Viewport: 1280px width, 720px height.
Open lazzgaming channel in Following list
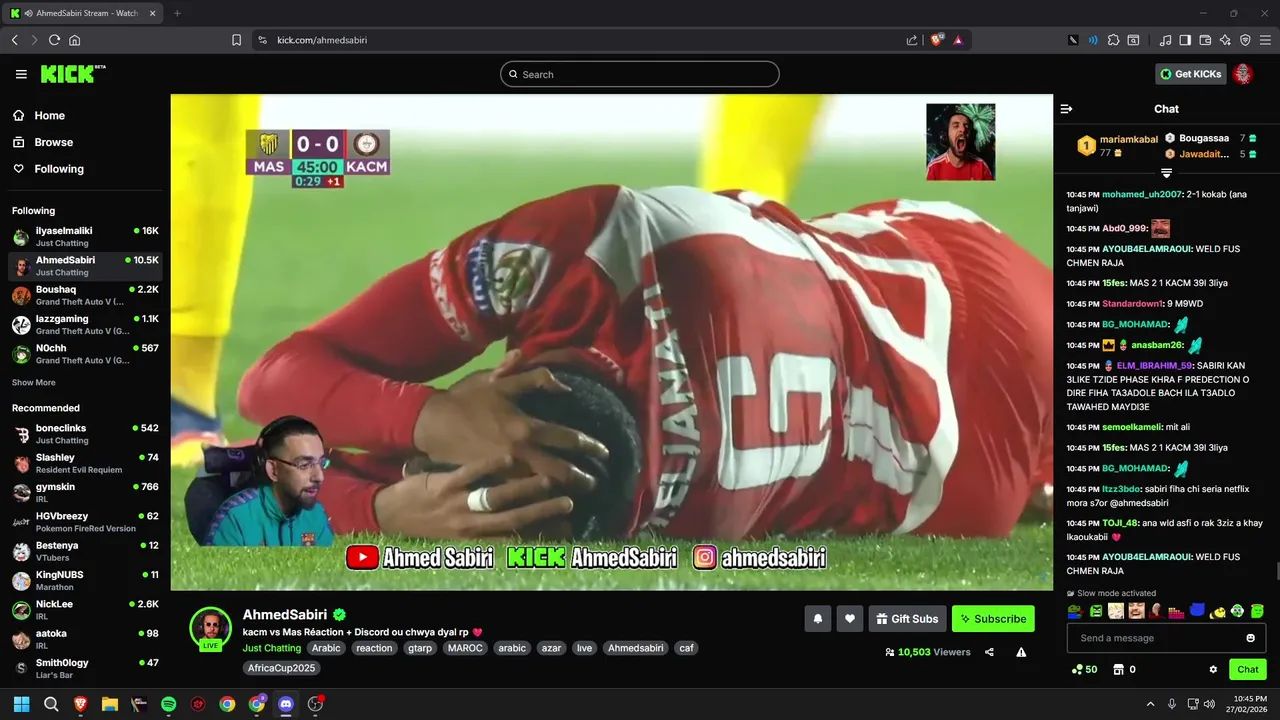[85, 324]
